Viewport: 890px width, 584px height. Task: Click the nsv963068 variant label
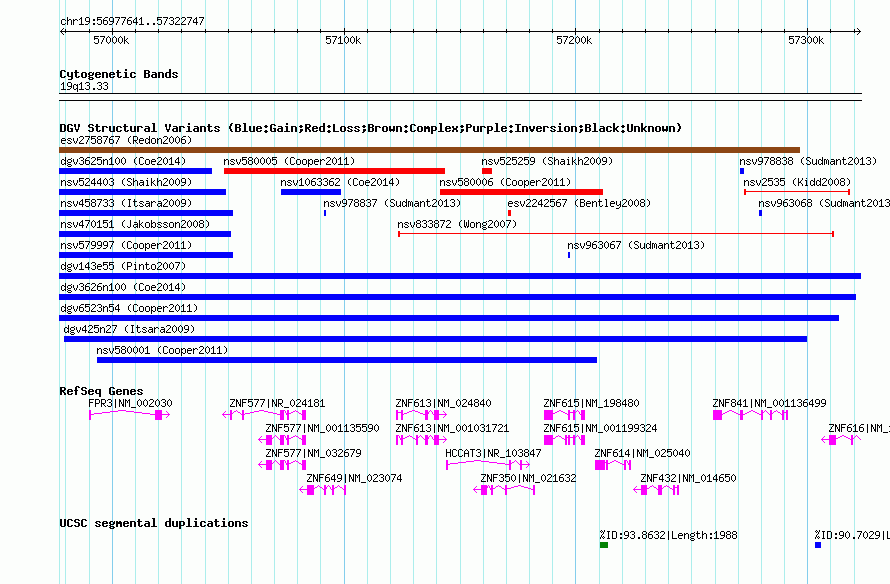[824, 203]
